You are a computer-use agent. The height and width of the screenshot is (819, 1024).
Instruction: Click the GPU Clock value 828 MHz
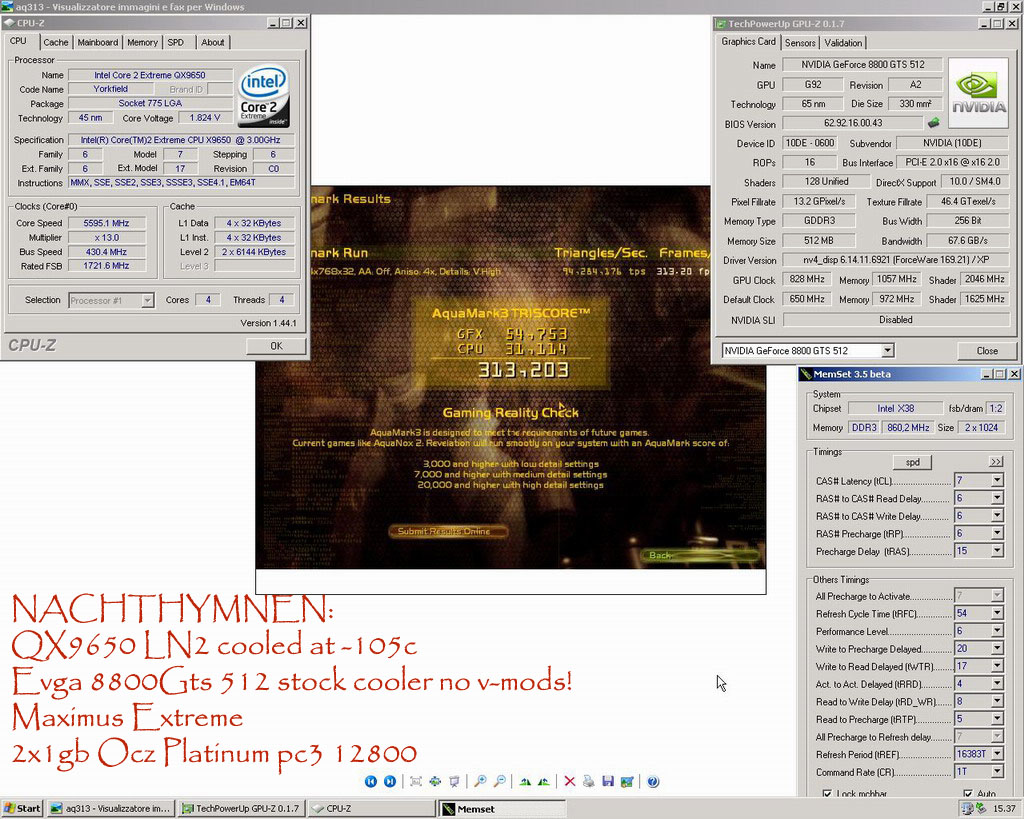(x=807, y=280)
